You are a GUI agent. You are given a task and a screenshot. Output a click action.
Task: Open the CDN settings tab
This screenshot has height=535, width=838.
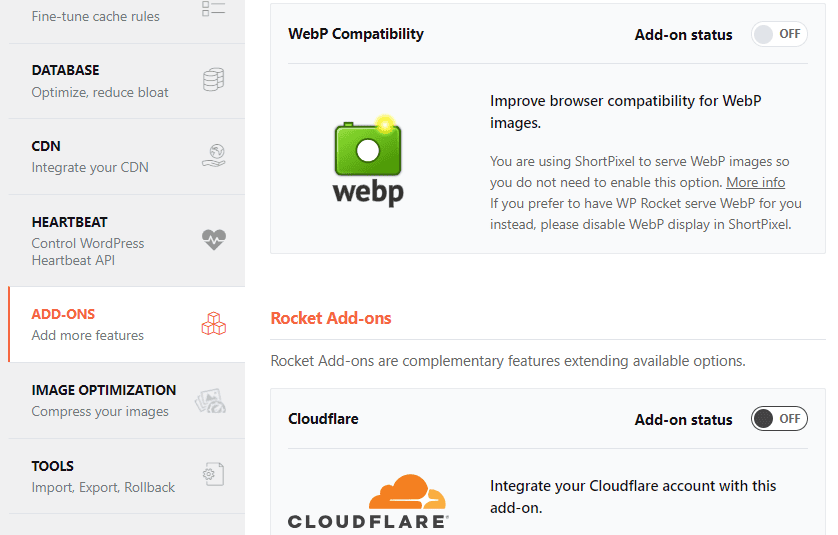click(127, 157)
